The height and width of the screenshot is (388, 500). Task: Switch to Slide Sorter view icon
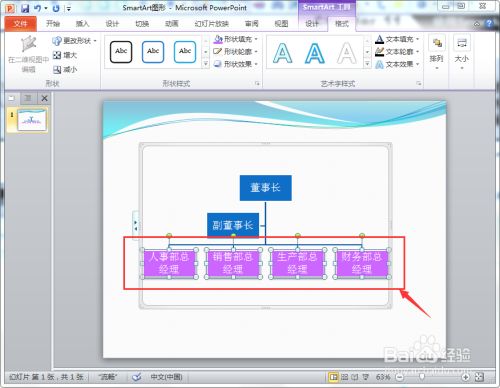[345, 377]
